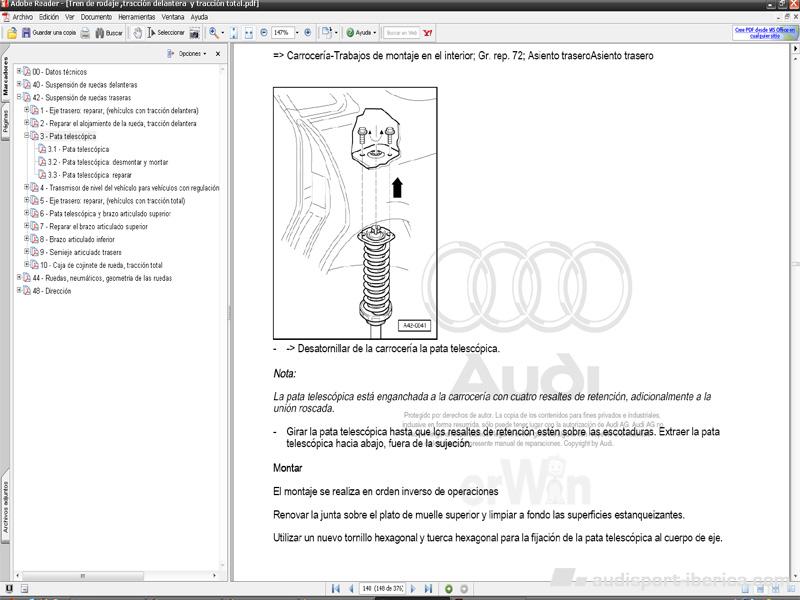Click the zoom out minus button

264,33
